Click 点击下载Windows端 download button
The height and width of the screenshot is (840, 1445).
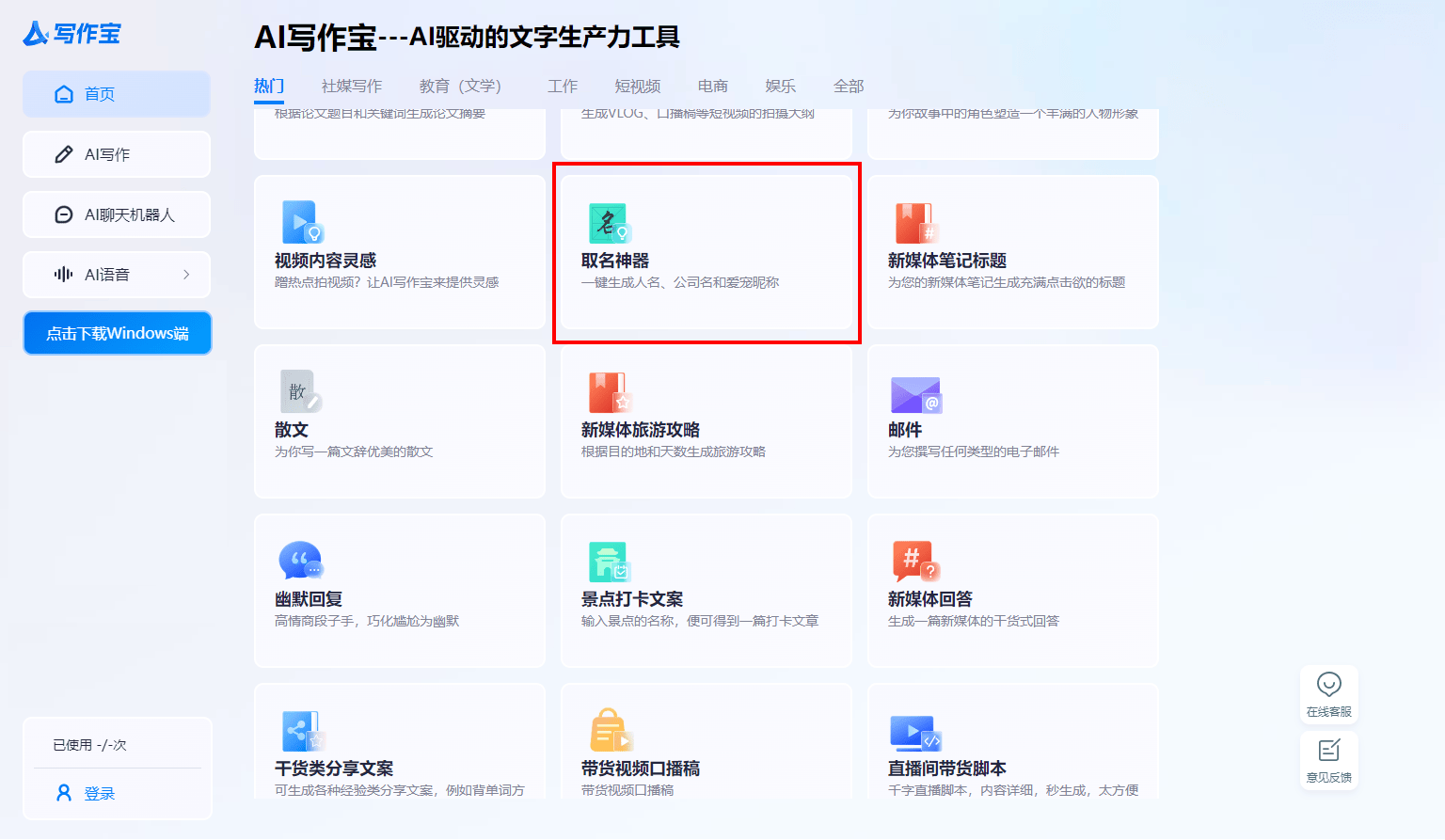pyautogui.click(x=118, y=334)
